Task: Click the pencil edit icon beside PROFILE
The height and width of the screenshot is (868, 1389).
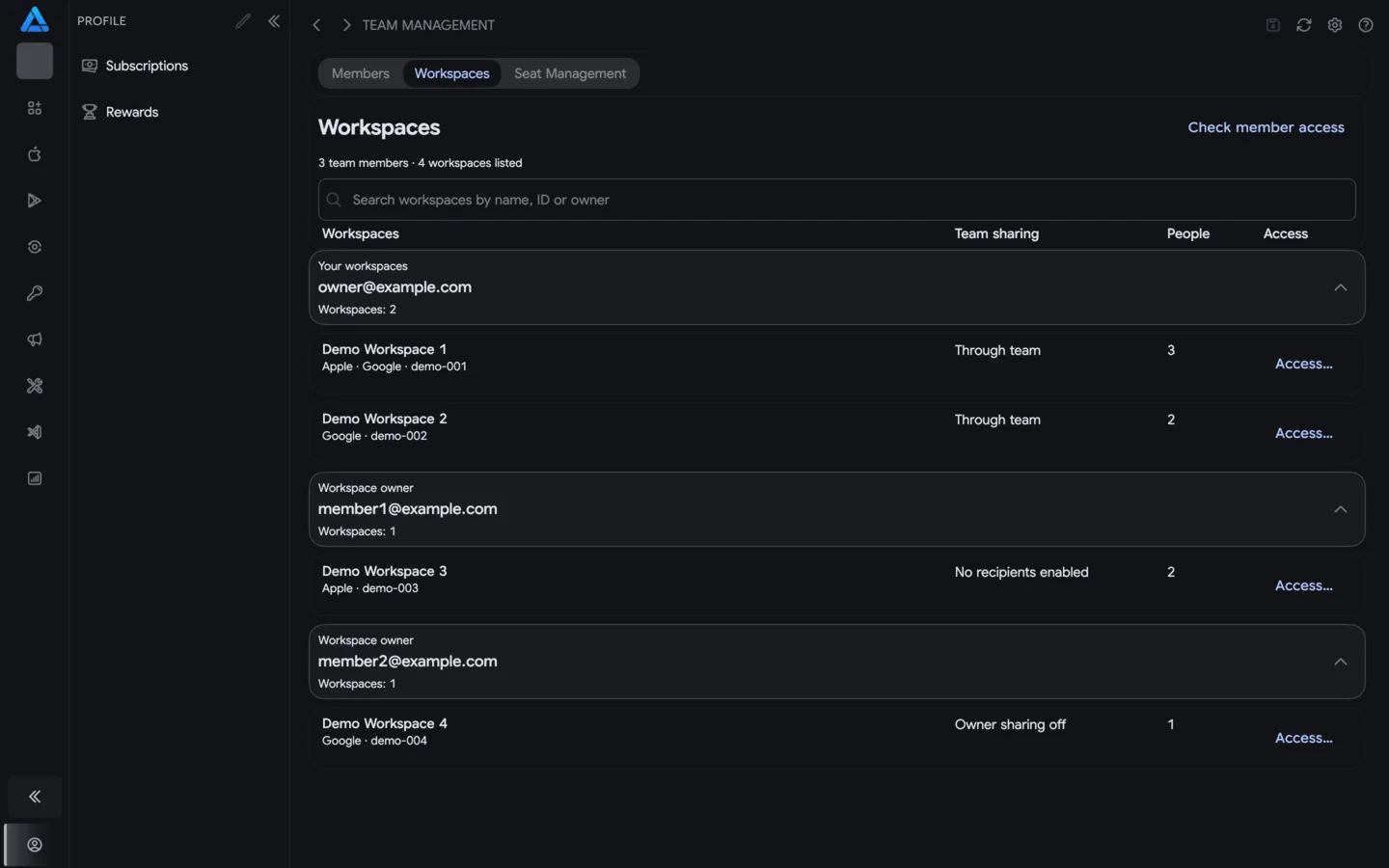Action: click(x=243, y=21)
